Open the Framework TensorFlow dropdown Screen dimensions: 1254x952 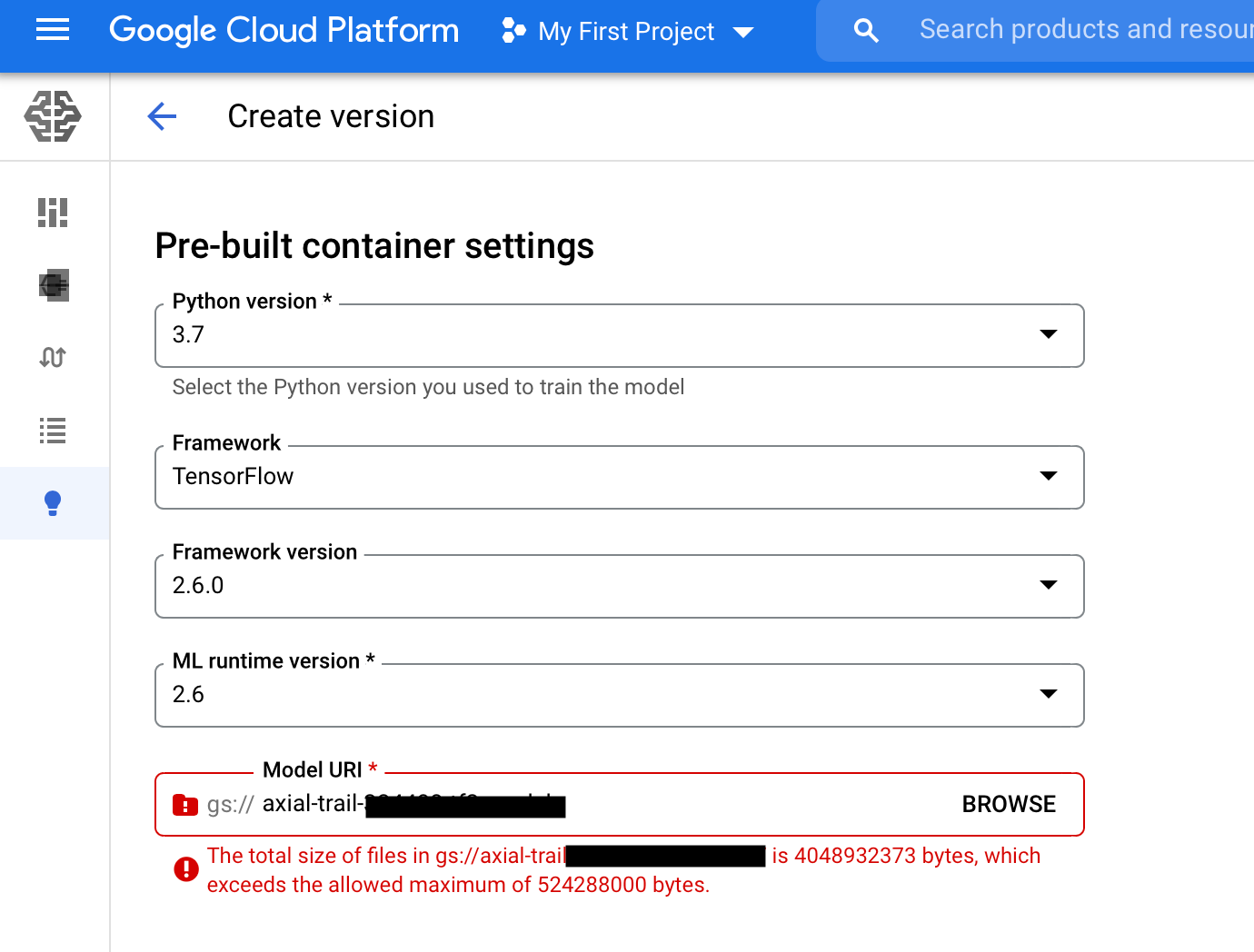[619, 477]
